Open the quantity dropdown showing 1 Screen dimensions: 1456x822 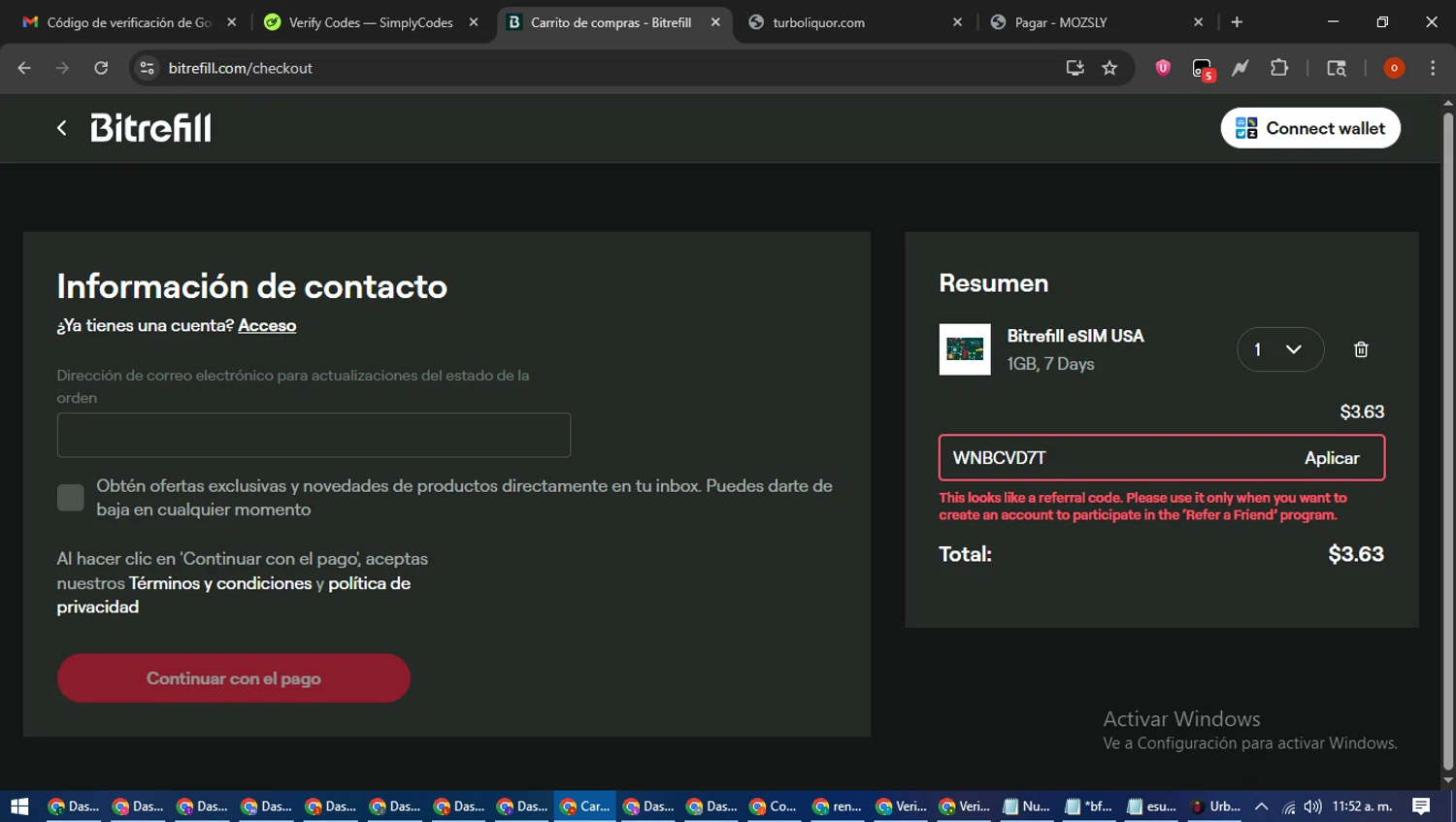[1280, 349]
